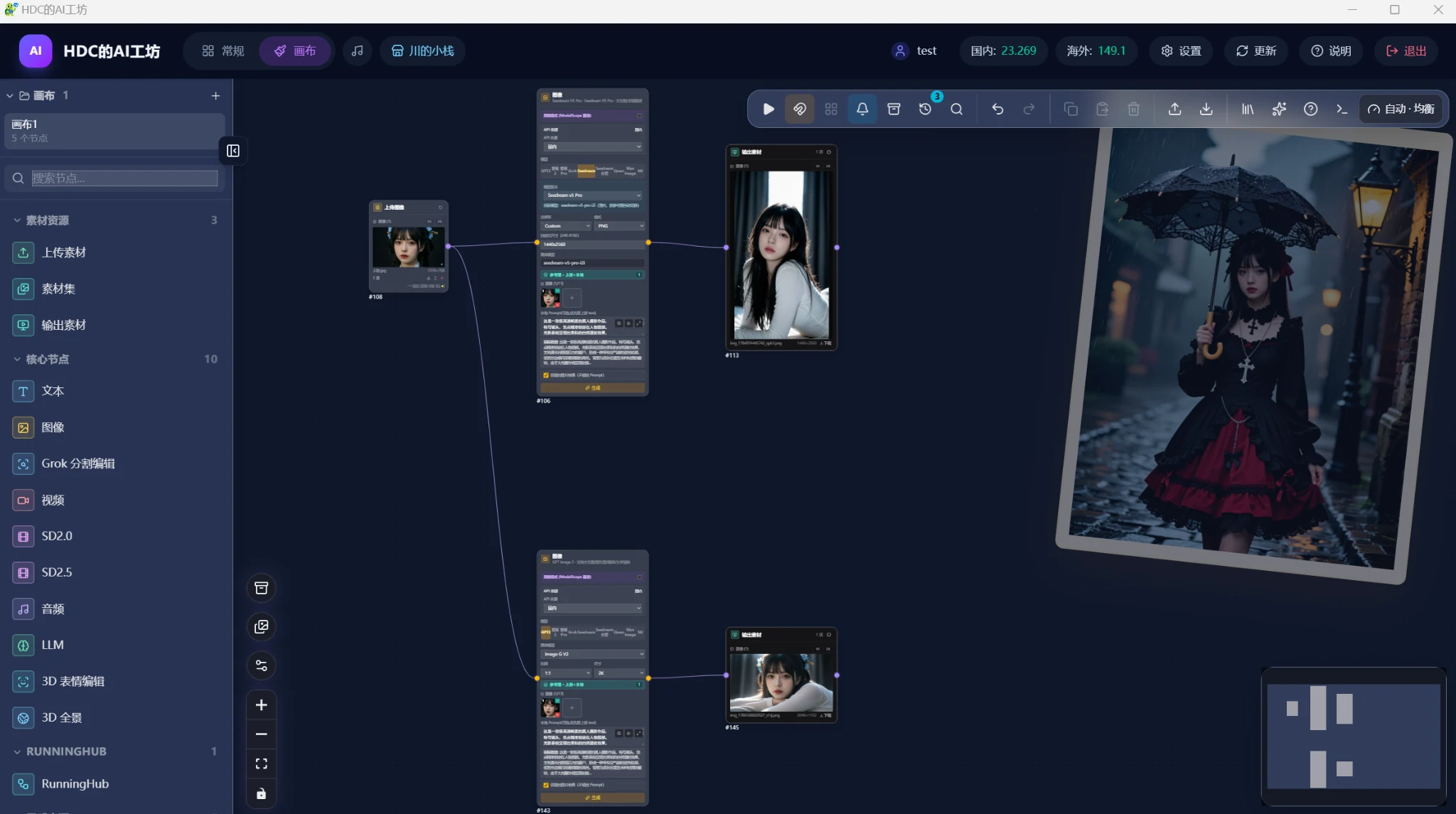
Task: Click the upload/export arrow icon in toolbar
Action: point(1174,109)
